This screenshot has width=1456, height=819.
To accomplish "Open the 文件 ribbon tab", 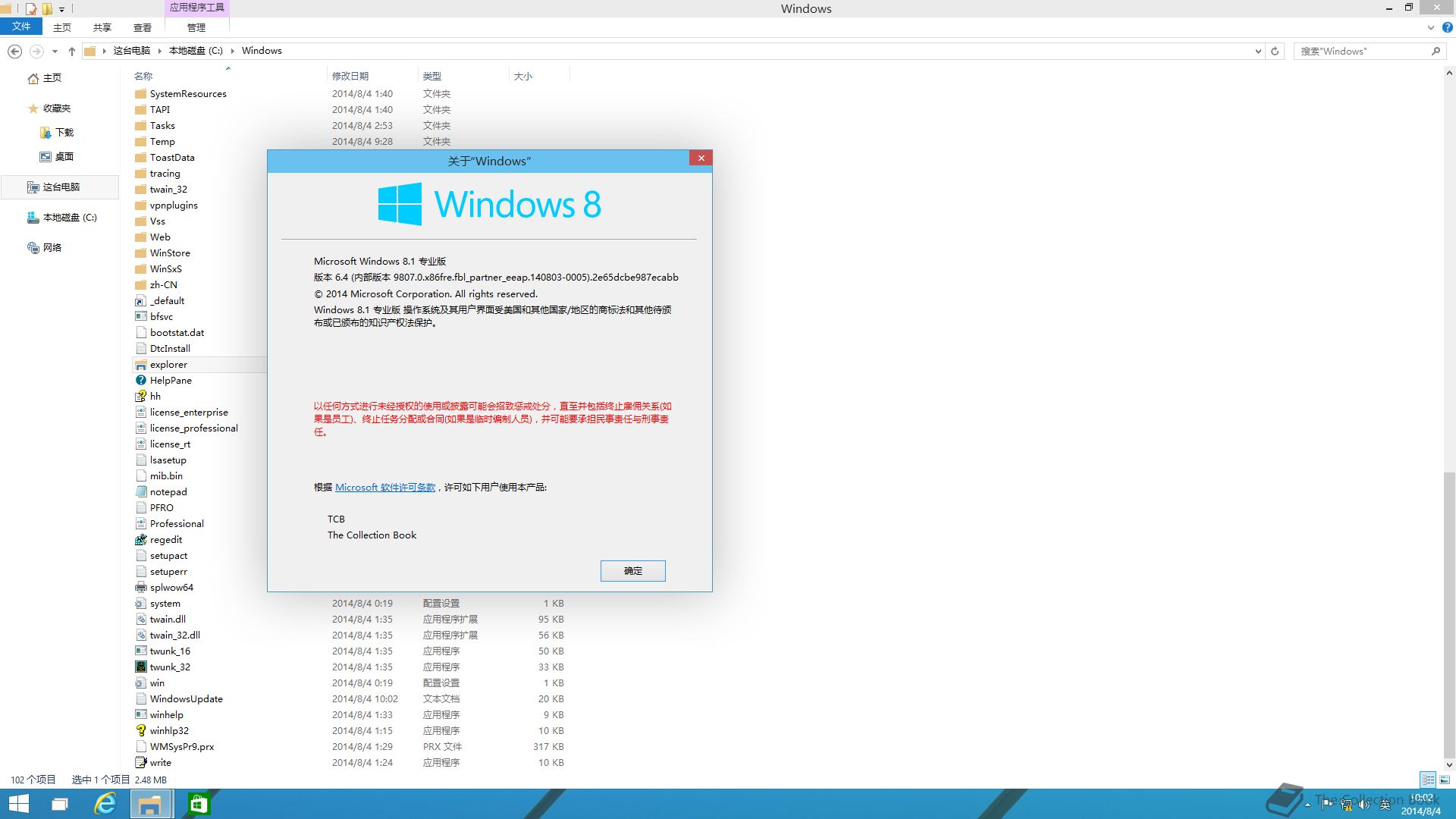I will tap(21, 27).
